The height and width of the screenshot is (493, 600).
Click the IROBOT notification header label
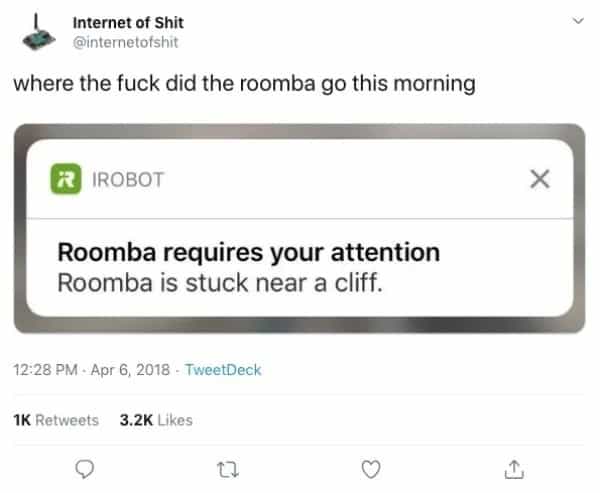coord(128,180)
